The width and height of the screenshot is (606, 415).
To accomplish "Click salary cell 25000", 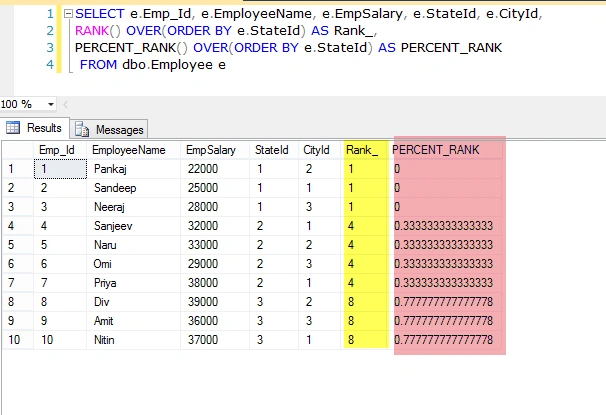I will (215, 188).
